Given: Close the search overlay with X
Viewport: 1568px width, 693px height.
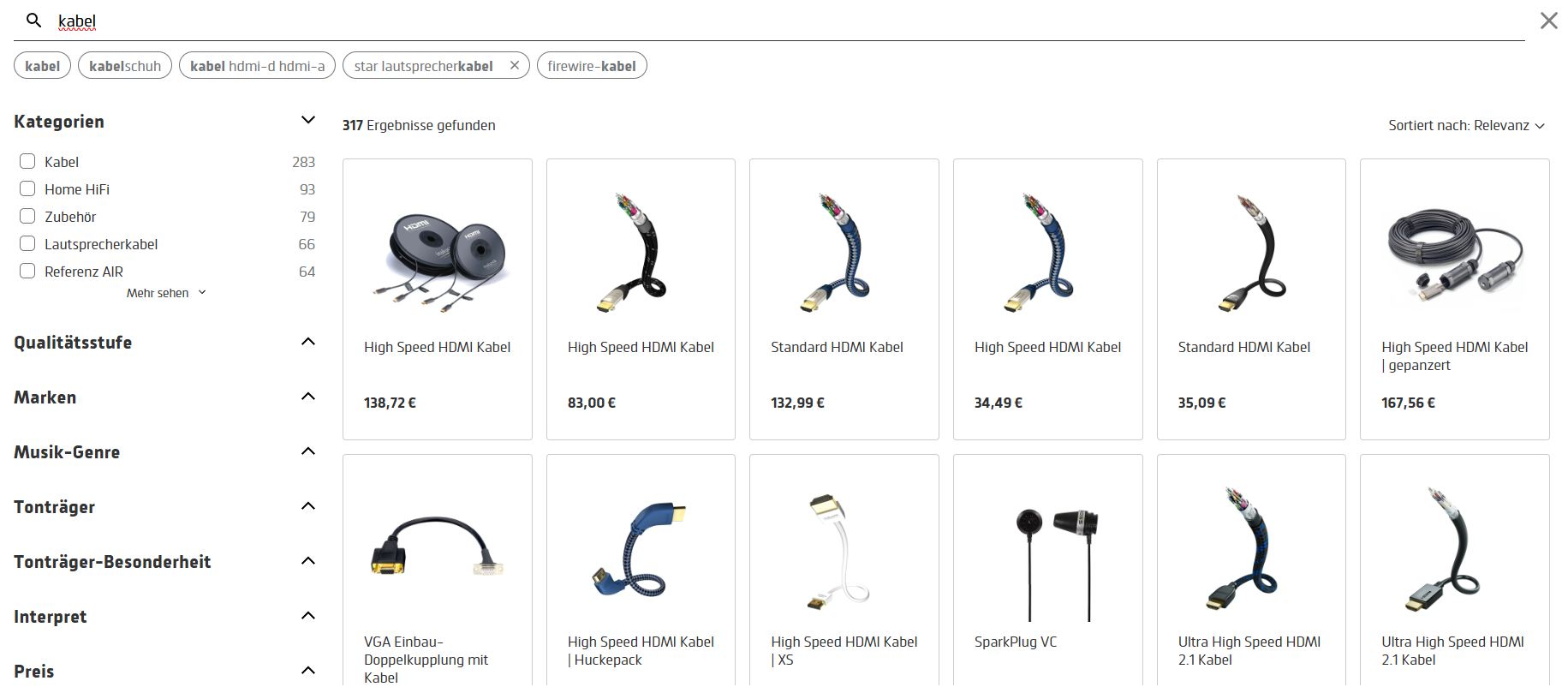Looking at the screenshot, I should (x=1548, y=21).
